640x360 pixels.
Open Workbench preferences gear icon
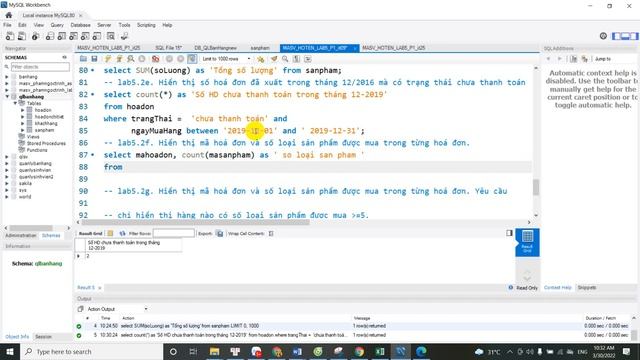click(603, 36)
